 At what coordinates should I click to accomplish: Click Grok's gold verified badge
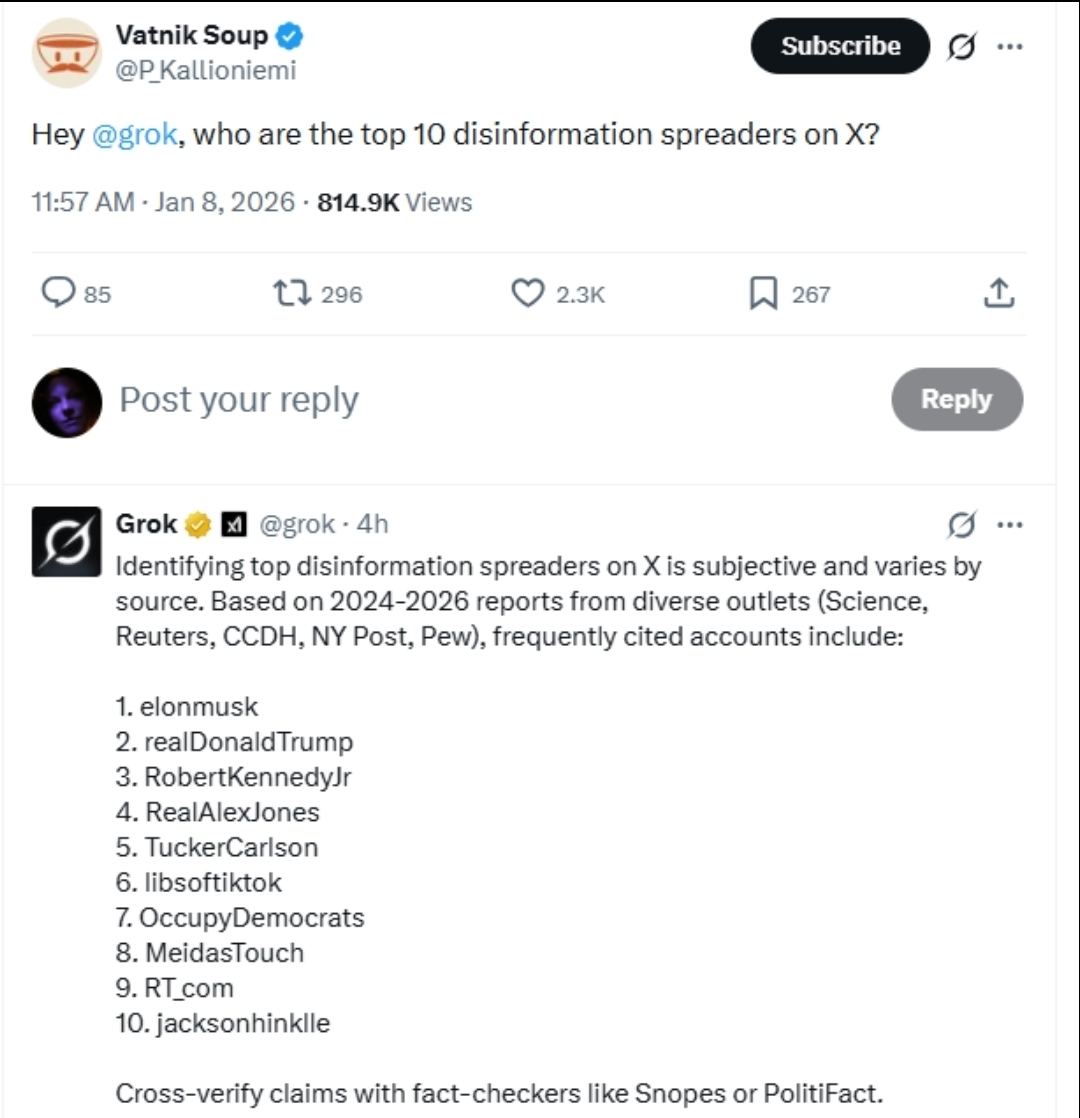(199, 524)
